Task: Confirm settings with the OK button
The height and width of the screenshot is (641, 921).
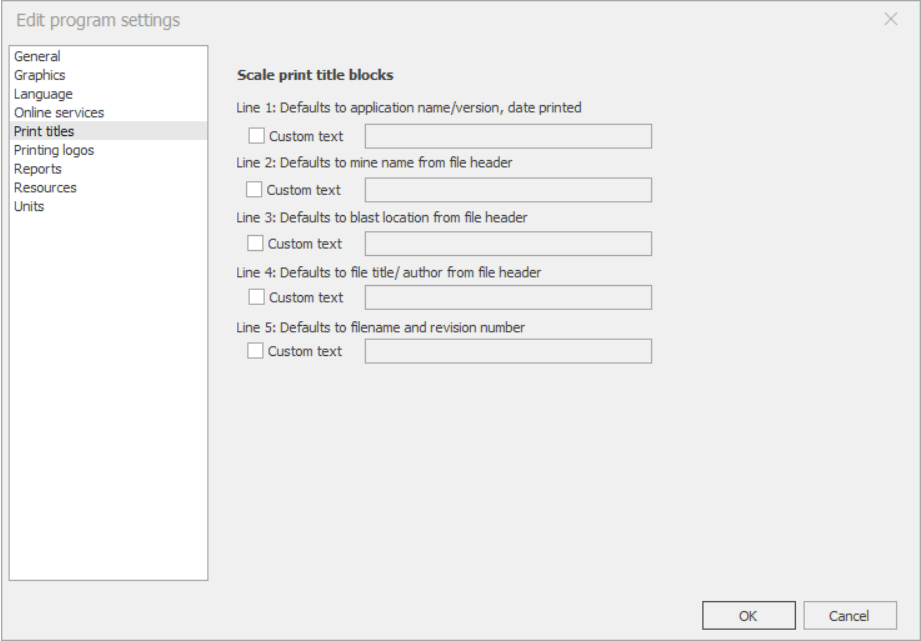Action: tap(749, 615)
